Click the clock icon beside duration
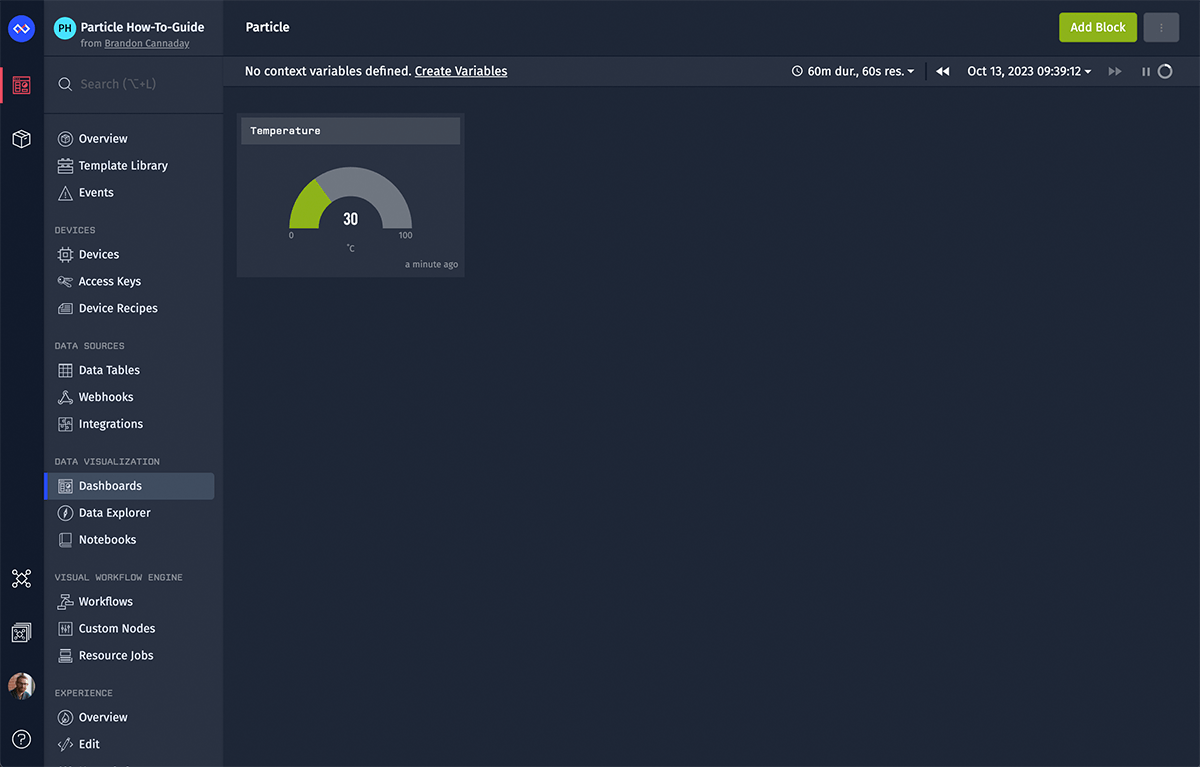The image size is (1200, 767). (797, 72)
